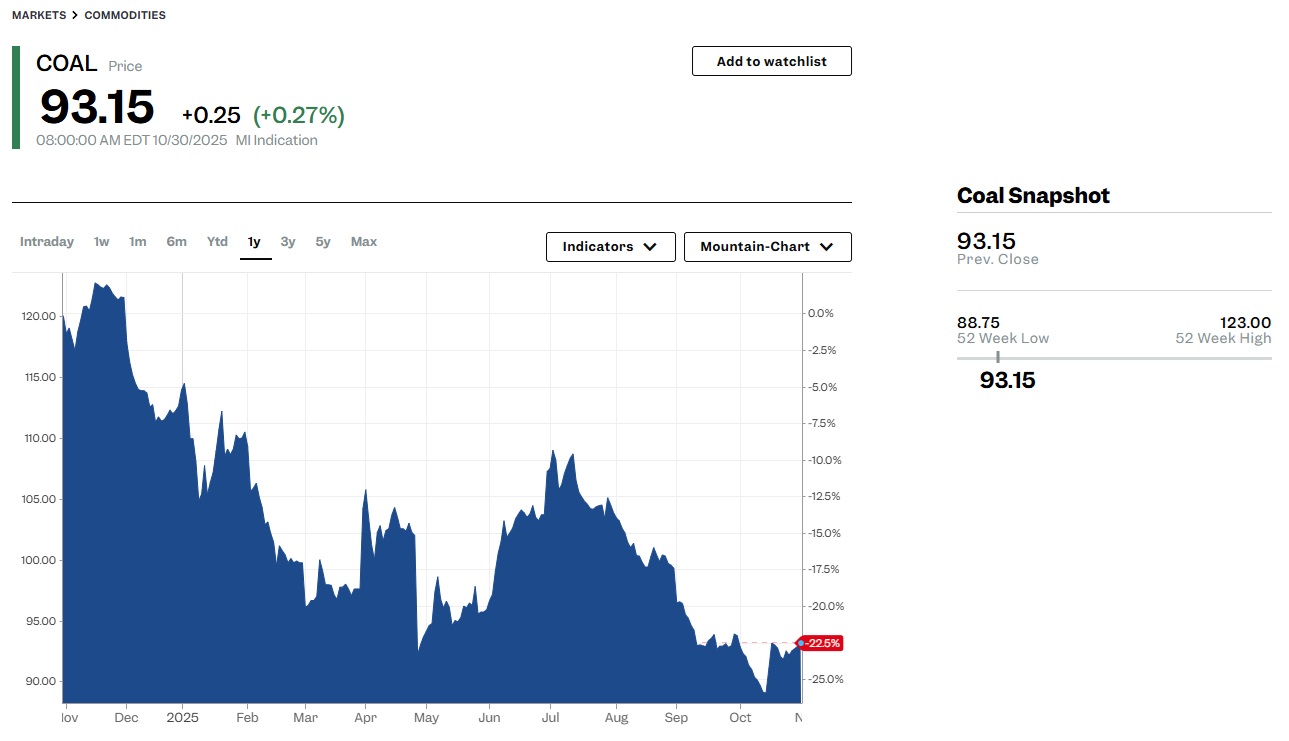Show the Max time range chart
Image resolution: width=1289 pixels, height=741 pixels.
(x=364, y=241)
